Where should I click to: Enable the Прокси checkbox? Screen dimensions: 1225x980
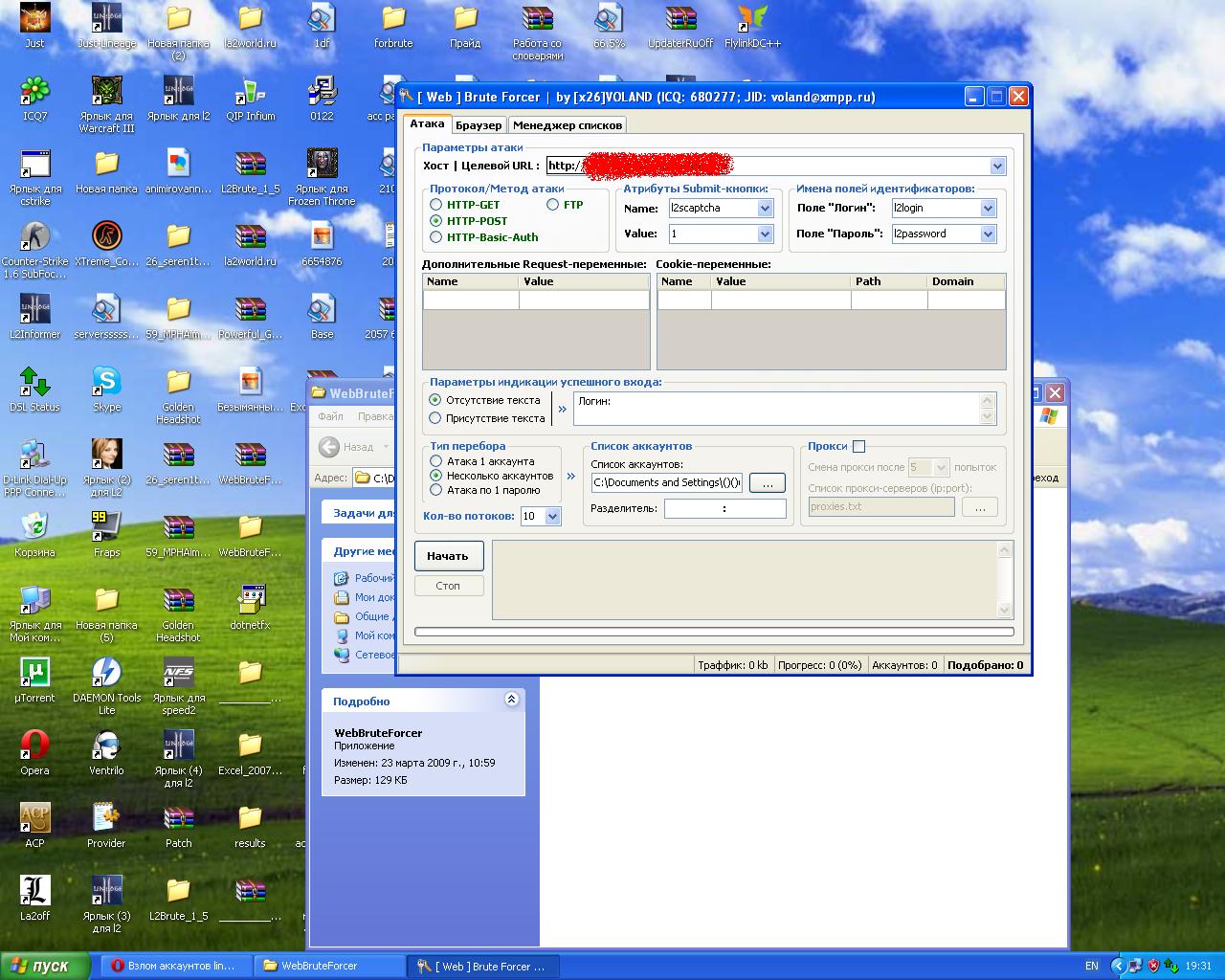pos(858,446)
